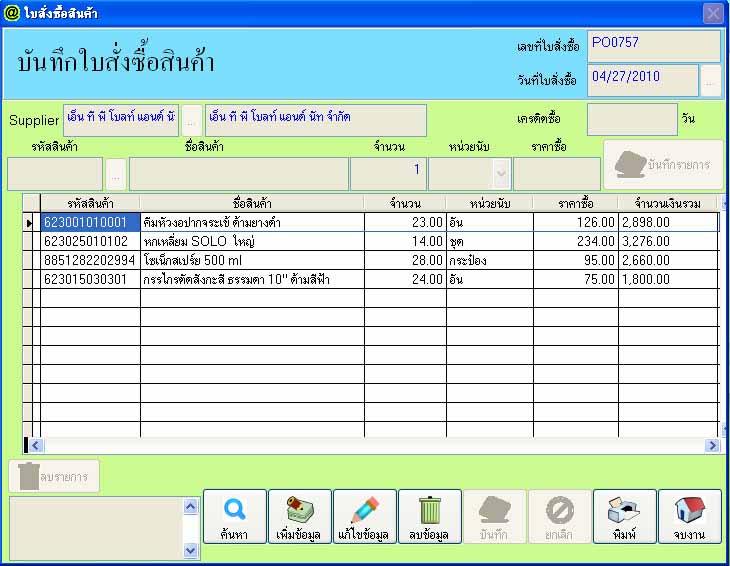Click the delete item button (ลบรายการ)
This screenshot has width=730, height=566.
pyautogui.click(x=54, y=476)
